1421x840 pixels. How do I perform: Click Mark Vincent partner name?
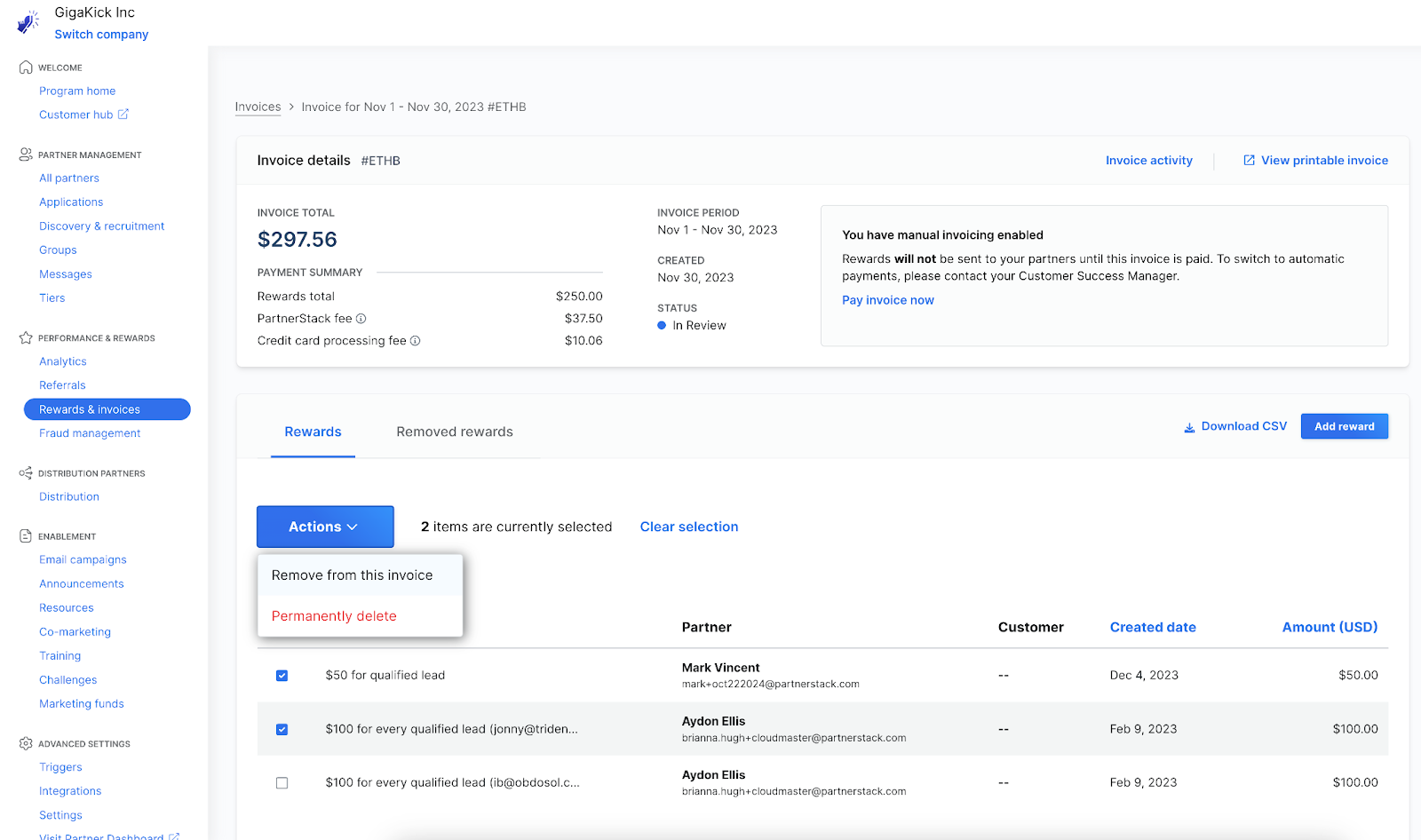tap(720, 668)
